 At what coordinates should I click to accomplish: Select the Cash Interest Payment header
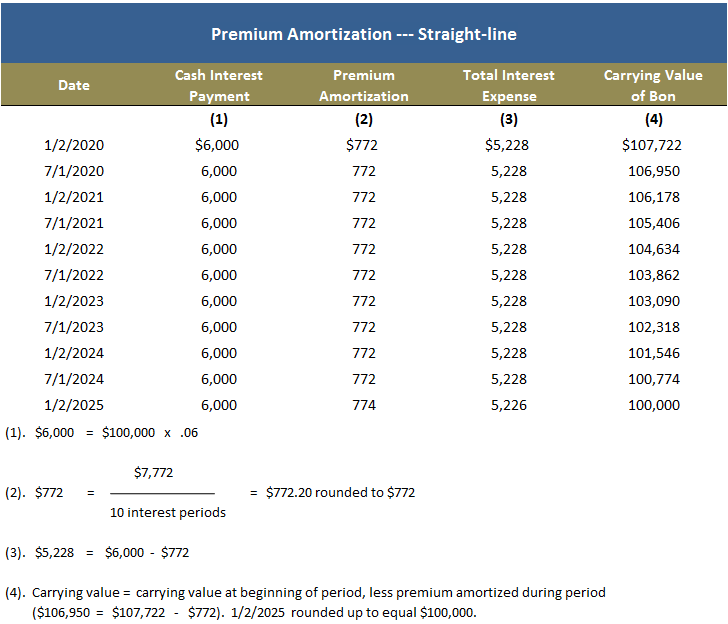point(219,85)
